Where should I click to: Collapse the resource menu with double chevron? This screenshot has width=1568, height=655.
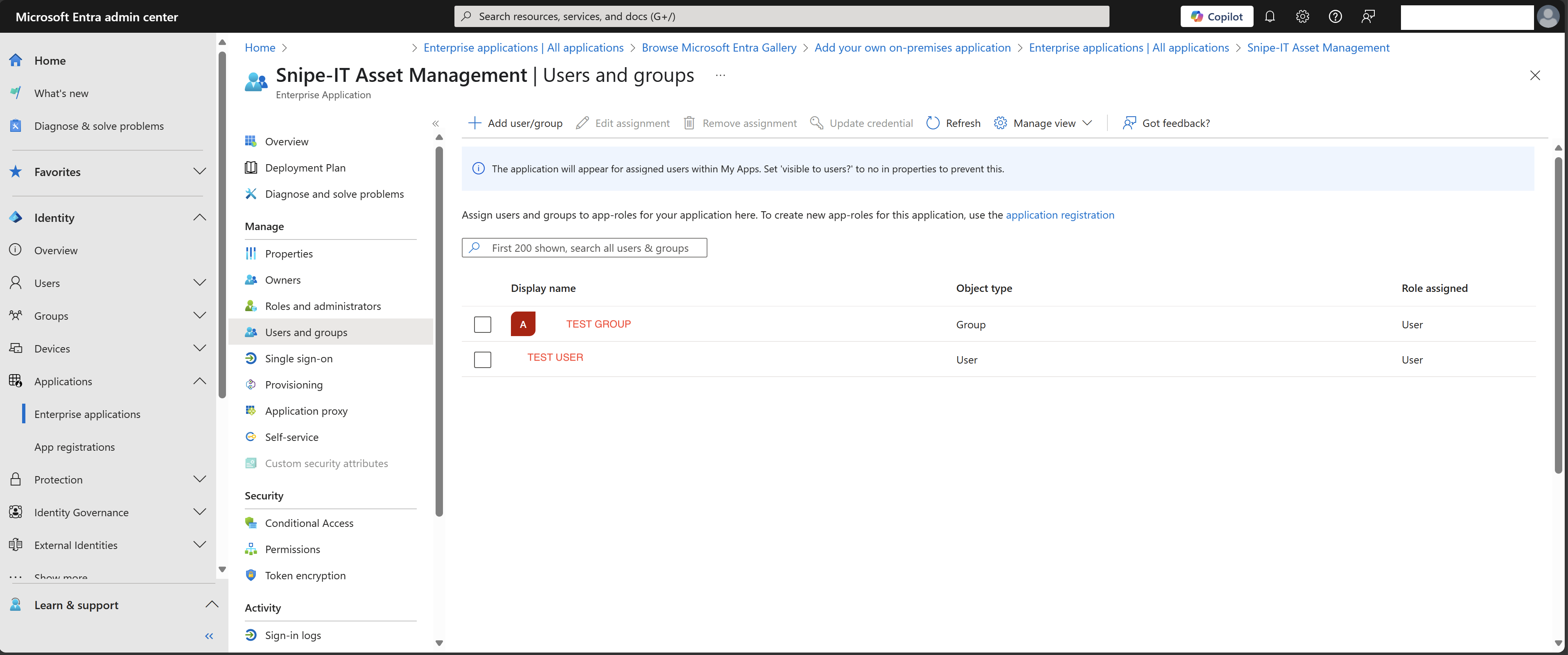[x=436, y=124]
